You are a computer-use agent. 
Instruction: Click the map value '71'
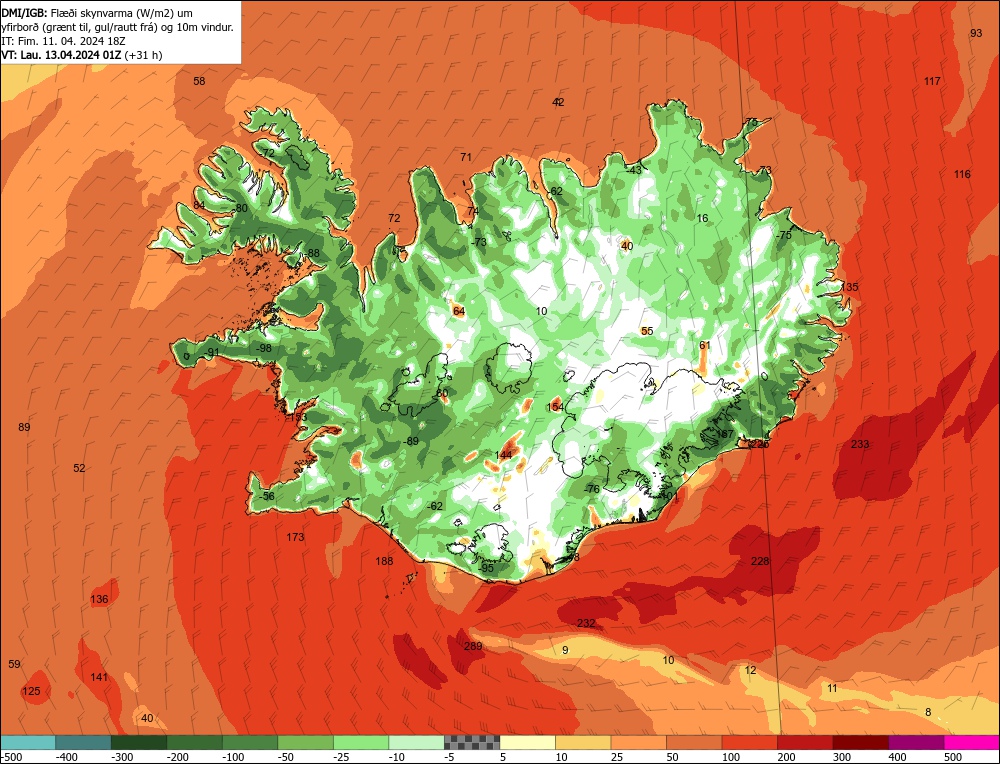tap(466, 157)
